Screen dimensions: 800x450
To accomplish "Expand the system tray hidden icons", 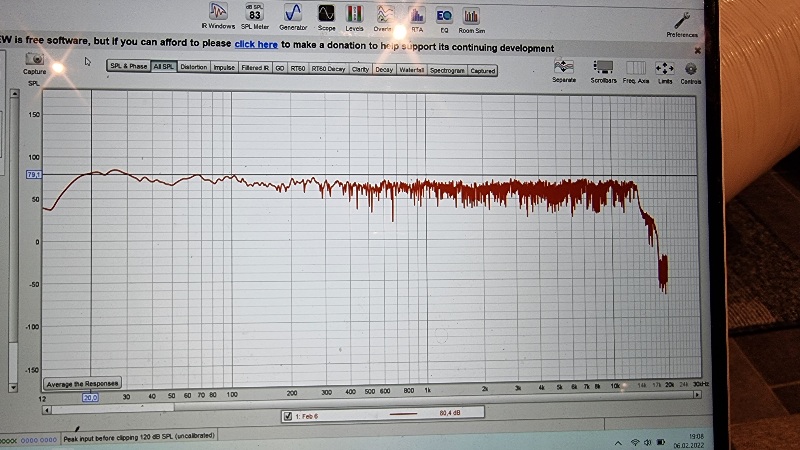I will [x=618, y=442].
